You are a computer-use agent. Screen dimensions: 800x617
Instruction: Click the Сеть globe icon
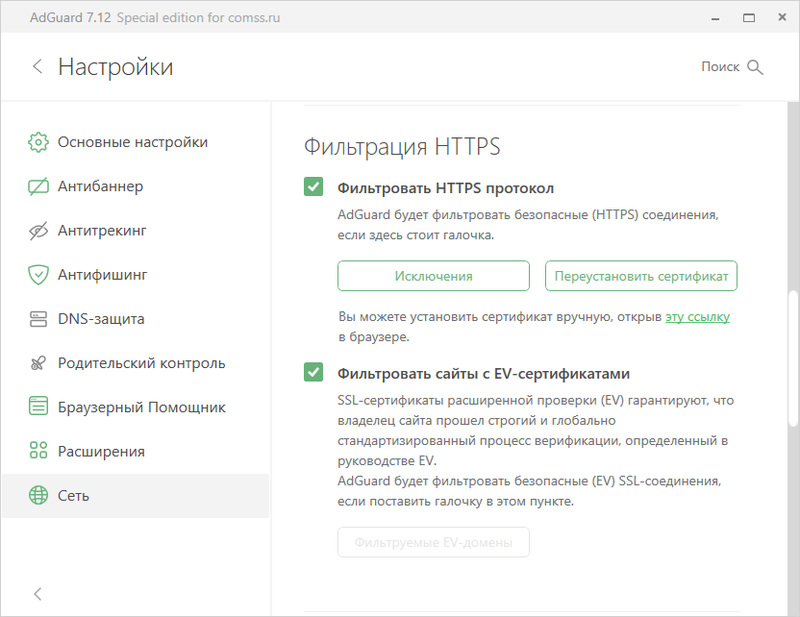38,495
